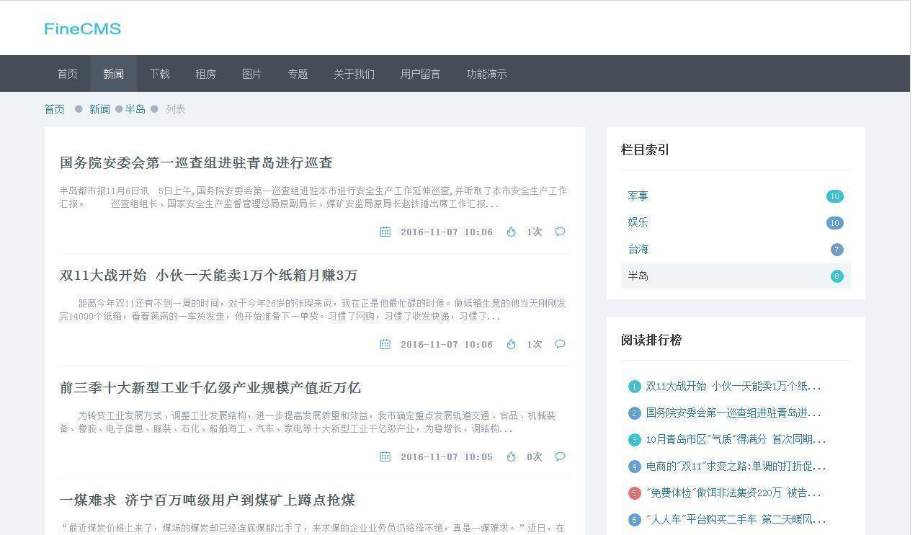This screenshot has height=535, width=912.
Task: Click the count badge beside 娱乐
Action: pos(835,223)
